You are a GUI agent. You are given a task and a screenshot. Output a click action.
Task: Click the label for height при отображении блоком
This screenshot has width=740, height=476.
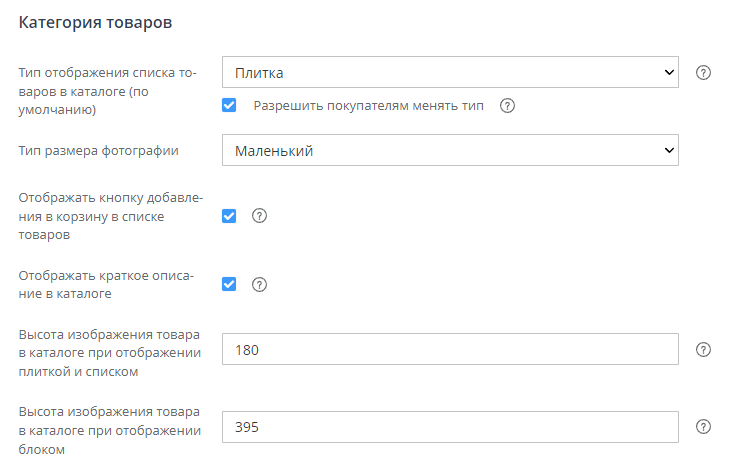(x=110, y=430)
